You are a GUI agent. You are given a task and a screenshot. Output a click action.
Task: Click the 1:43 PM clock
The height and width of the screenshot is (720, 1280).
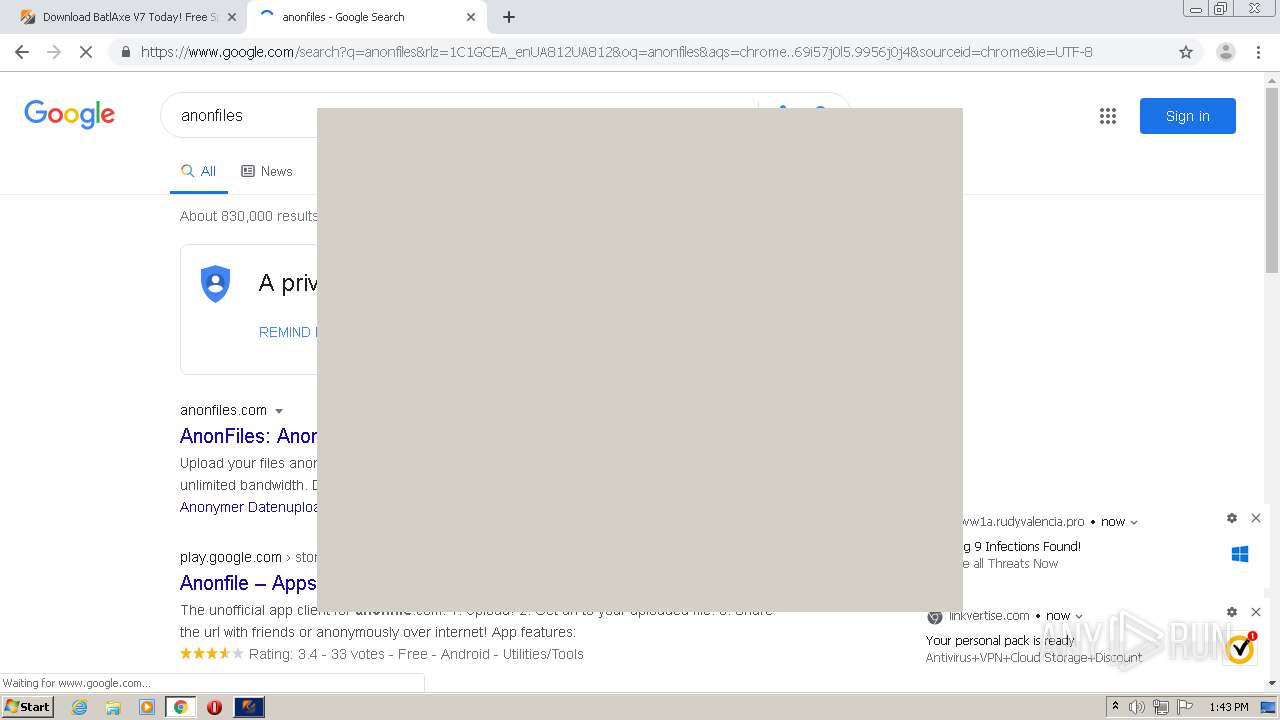[1228, 707]
